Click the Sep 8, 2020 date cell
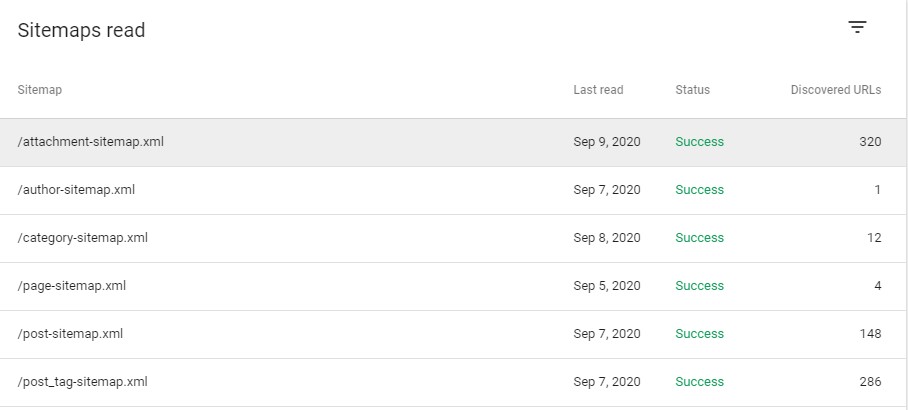The image size is (908, 410). click(x=606, y=238)
